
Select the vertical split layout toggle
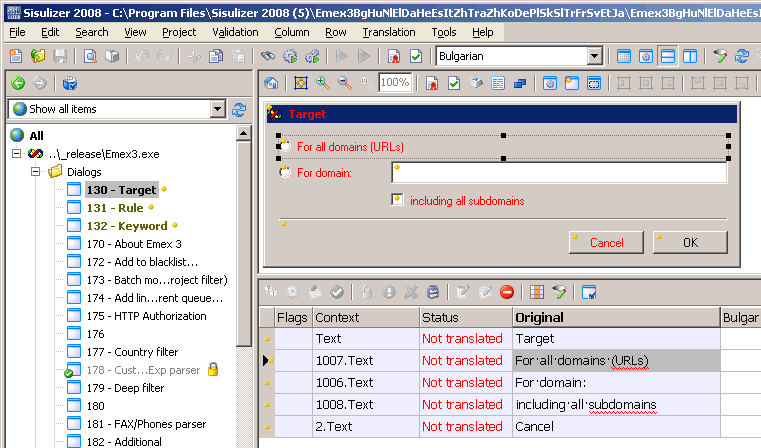690,56
